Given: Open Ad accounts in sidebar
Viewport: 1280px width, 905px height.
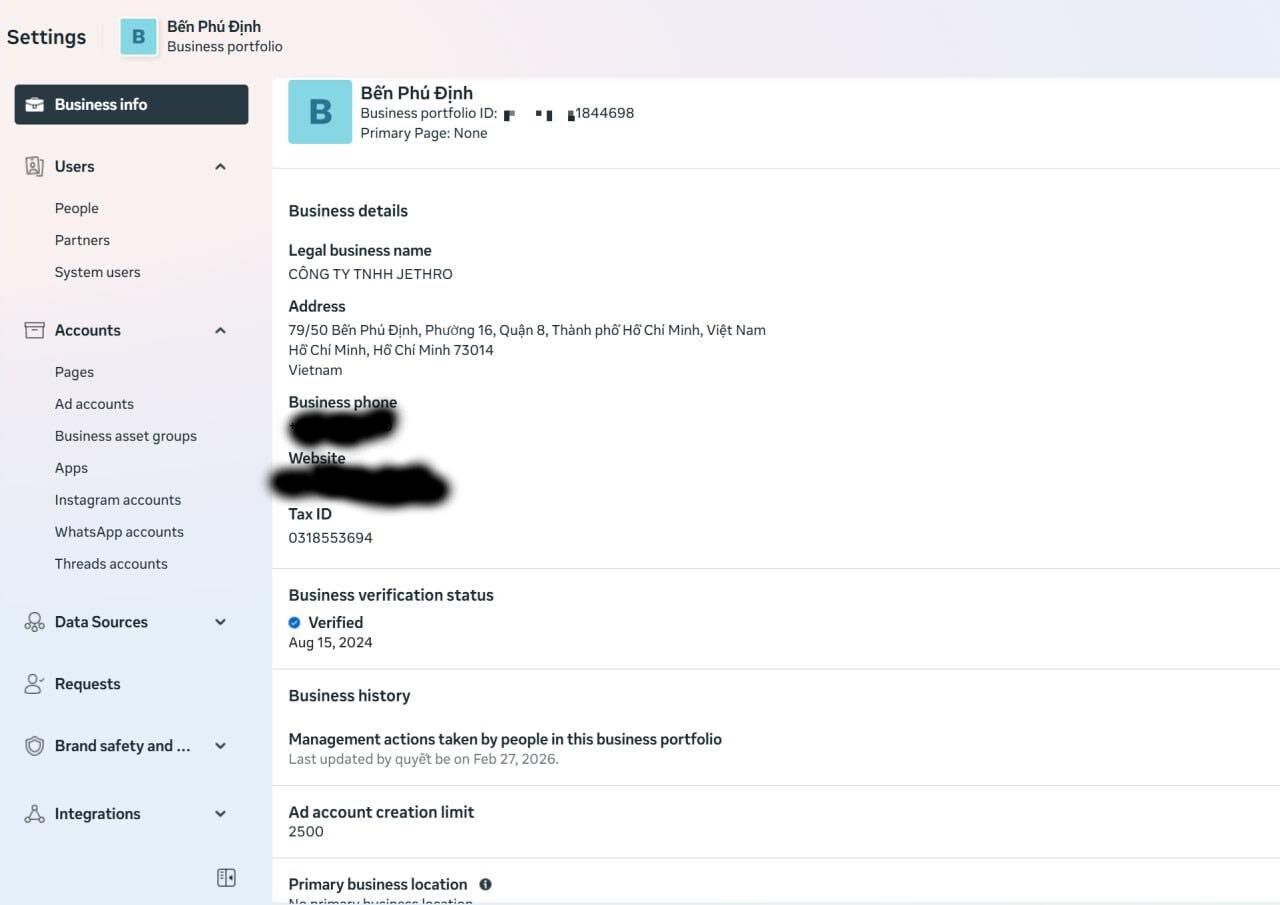Looking at the screenshot, I should click(94, 404).
